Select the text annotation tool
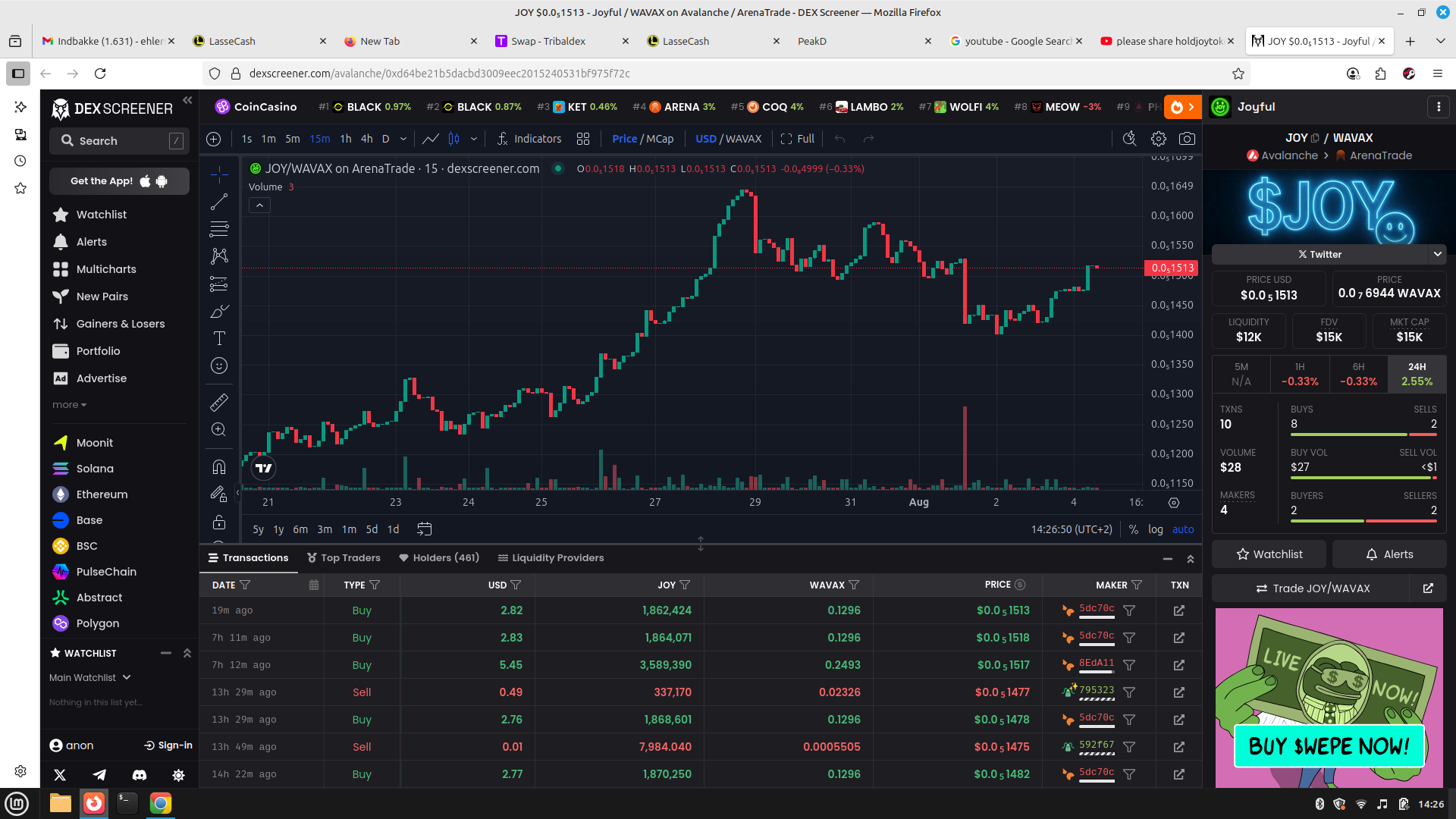The image size is (1456, 819). tap(219, 338)
